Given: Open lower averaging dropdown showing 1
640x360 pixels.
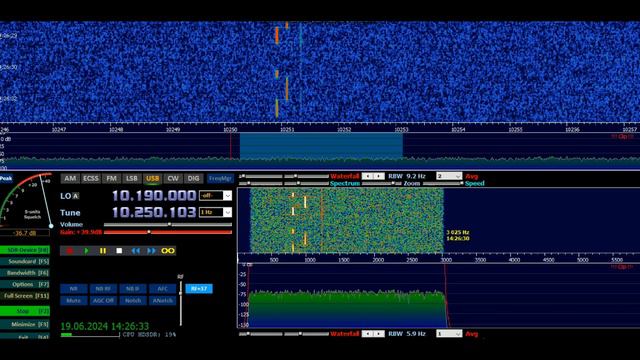Looking at the screenshot, I should click(x=449, y=334).
